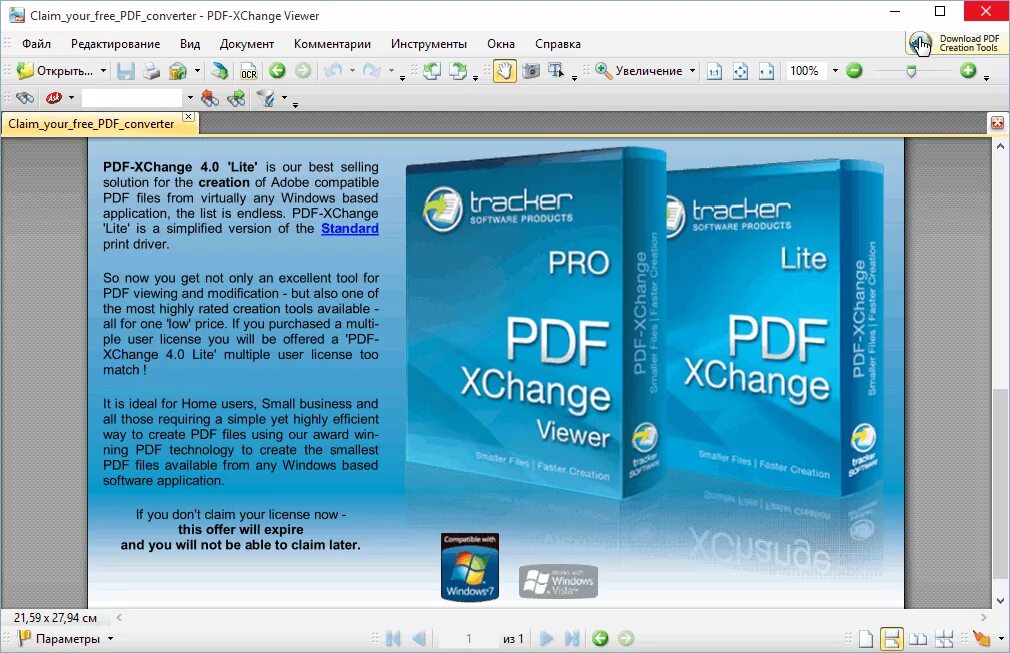Open the Редактирование menu
1010x653 pixels.
(x=115, y=44)
